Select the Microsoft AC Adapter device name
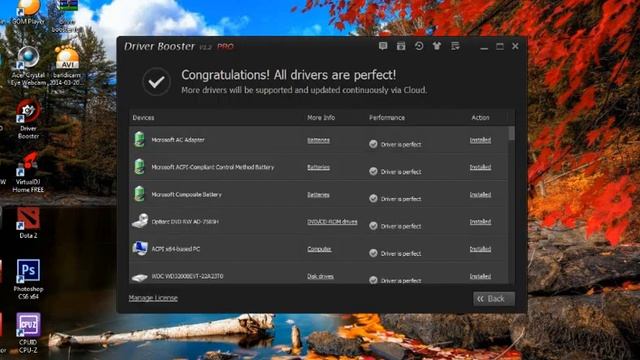 point(178,140)
